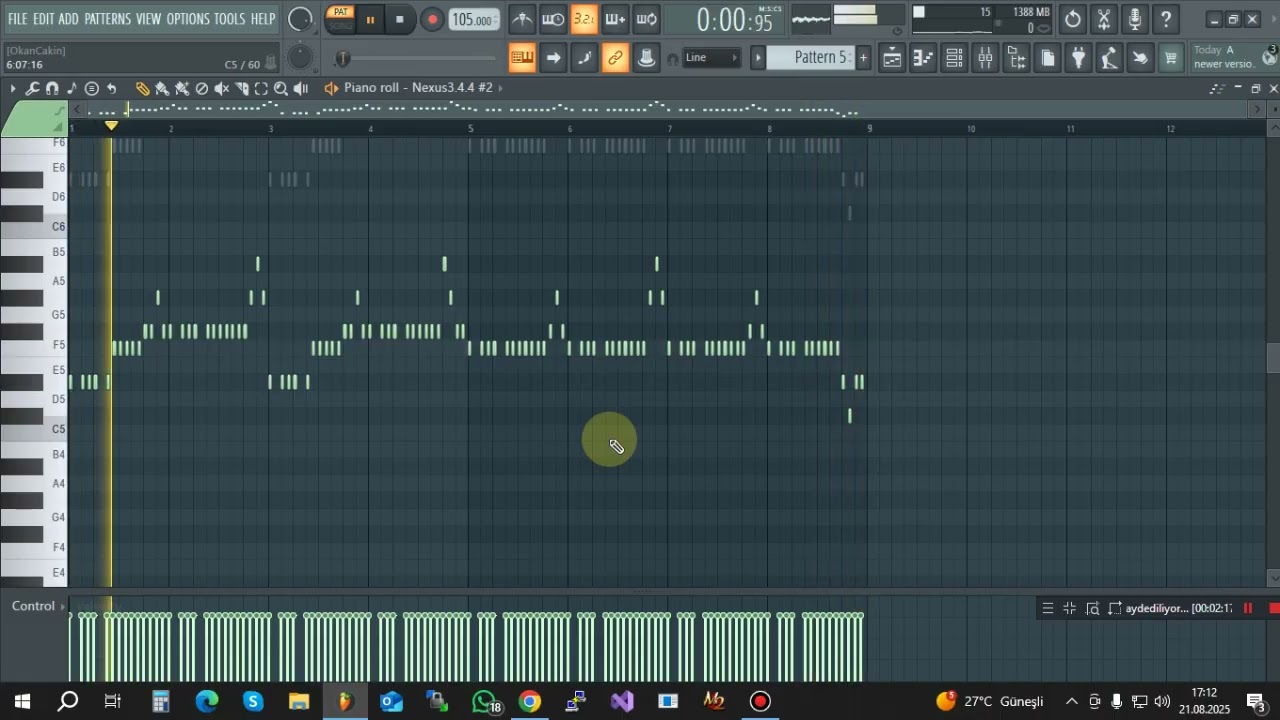1280x720 pixels.
Task: Add a new pattern with plus button
Action: click(x=864, y=58)
